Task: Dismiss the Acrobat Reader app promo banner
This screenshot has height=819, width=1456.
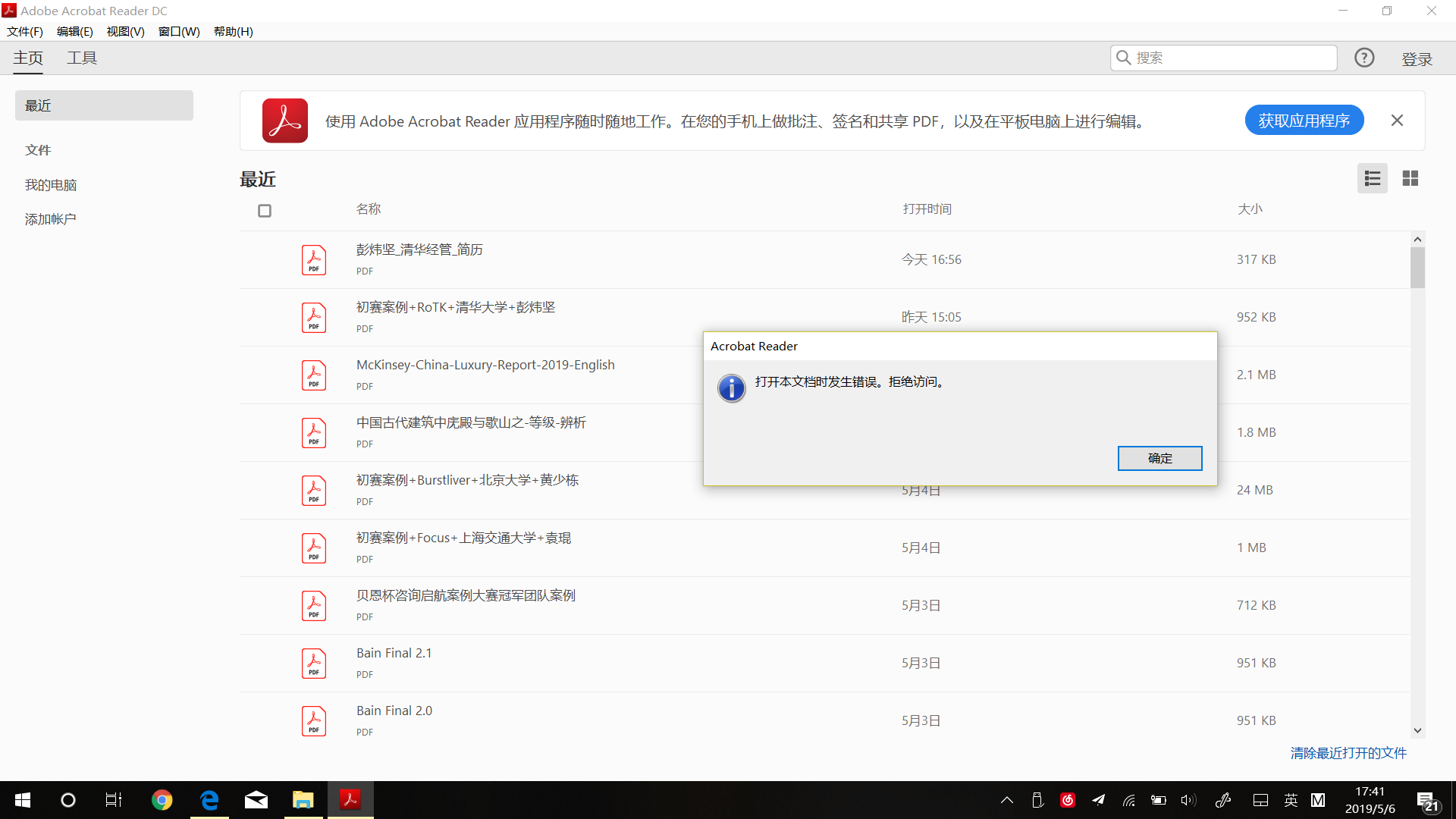Action: point(1397,121)
